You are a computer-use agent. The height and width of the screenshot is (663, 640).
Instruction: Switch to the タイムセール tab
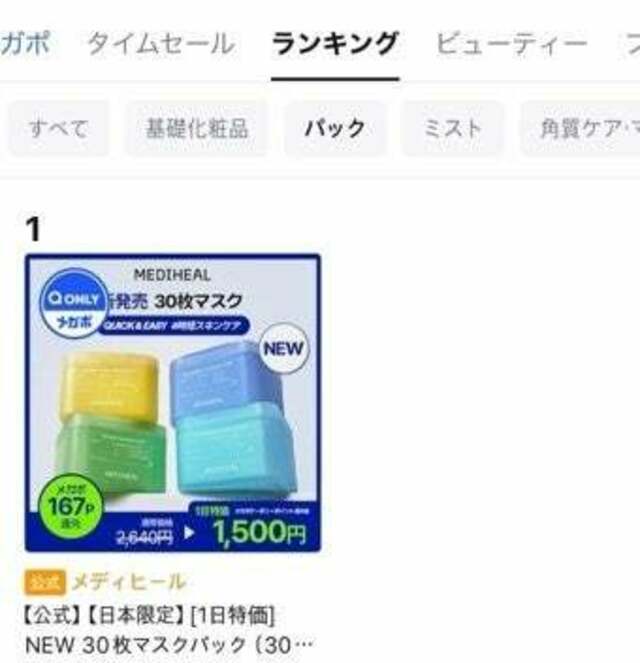tap(160, 44)
